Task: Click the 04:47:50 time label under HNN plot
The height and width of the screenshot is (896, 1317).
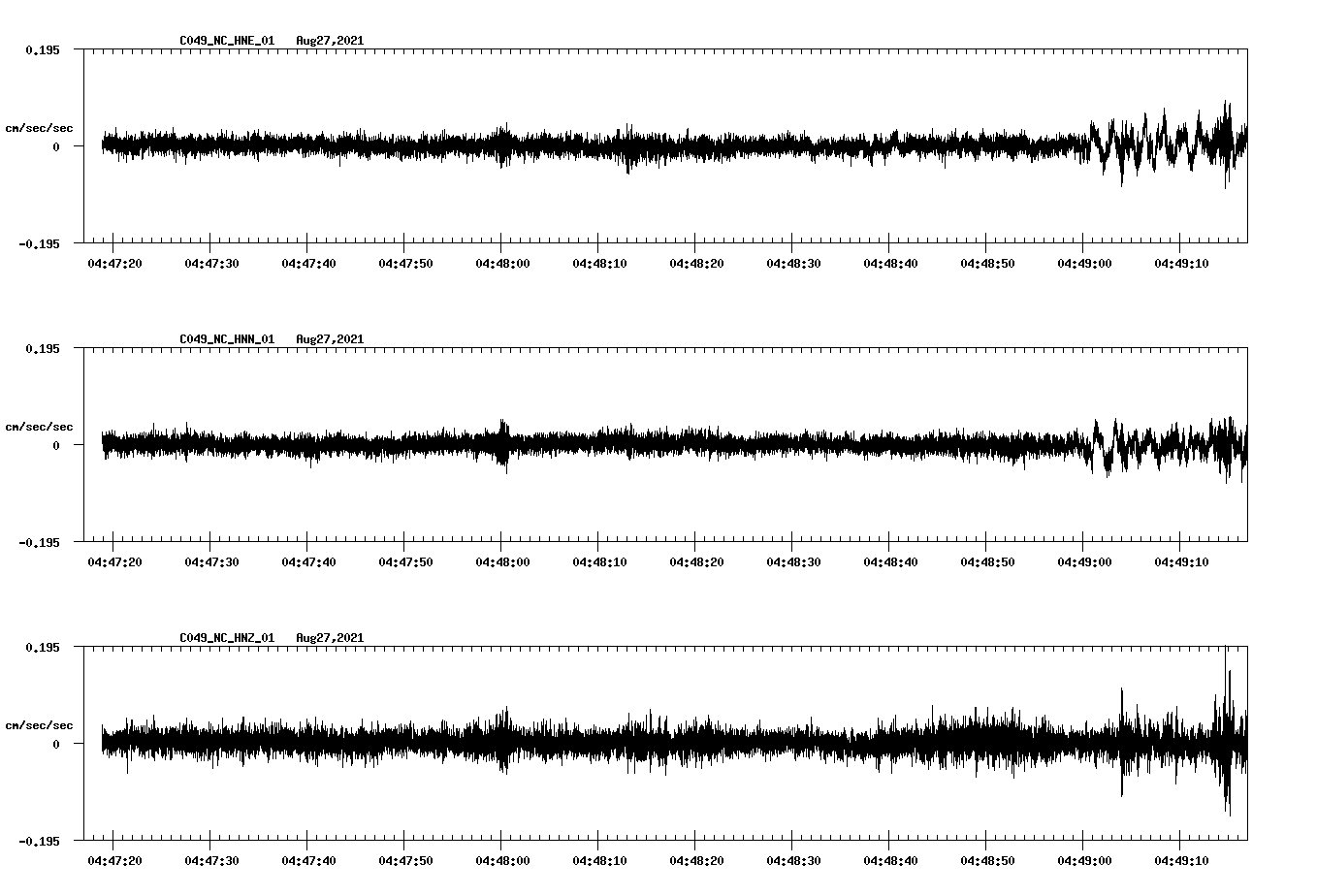Action: 405,561
